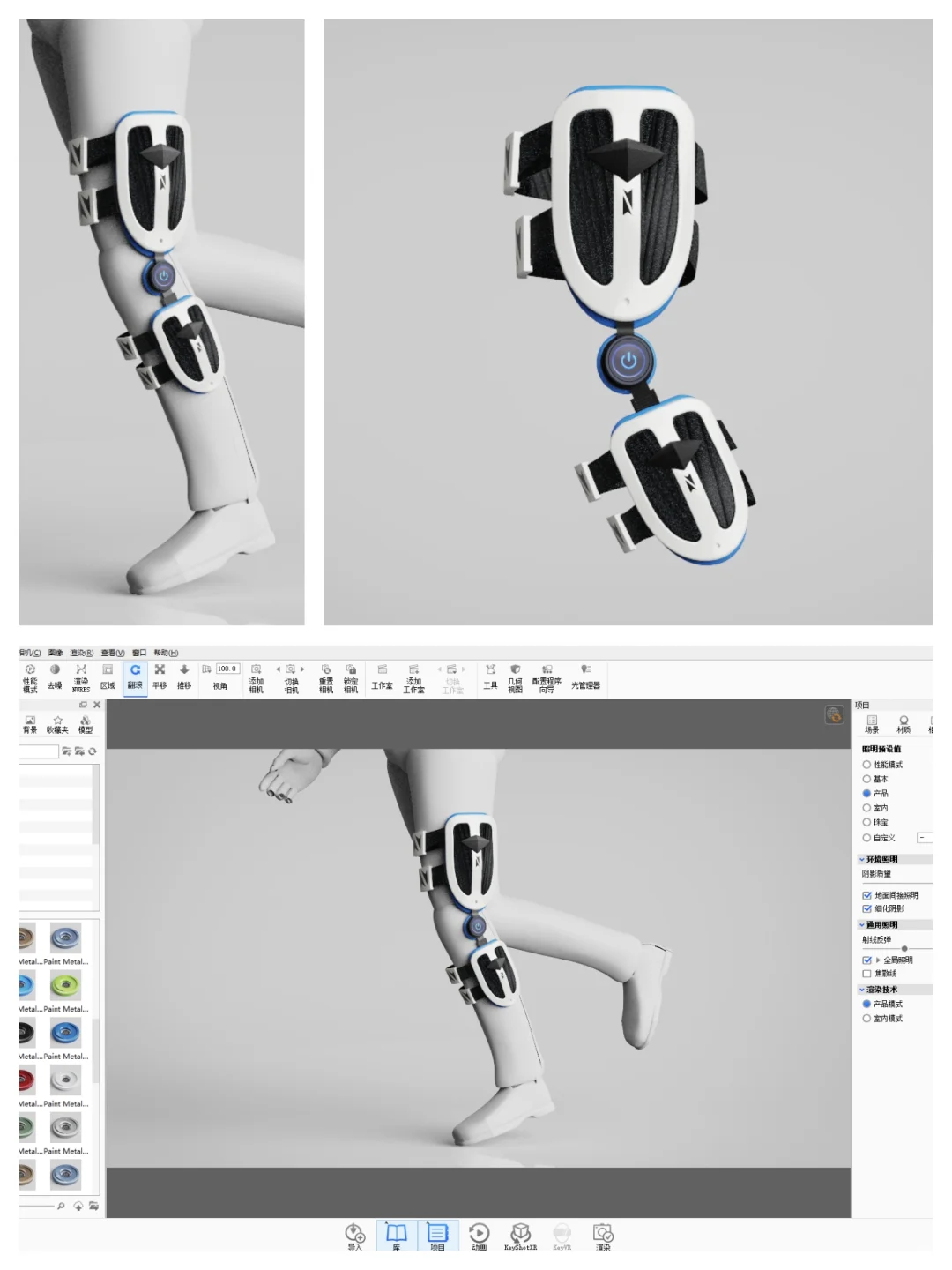Click previous camera arrow in 切换相机

[x=279, y=669]
